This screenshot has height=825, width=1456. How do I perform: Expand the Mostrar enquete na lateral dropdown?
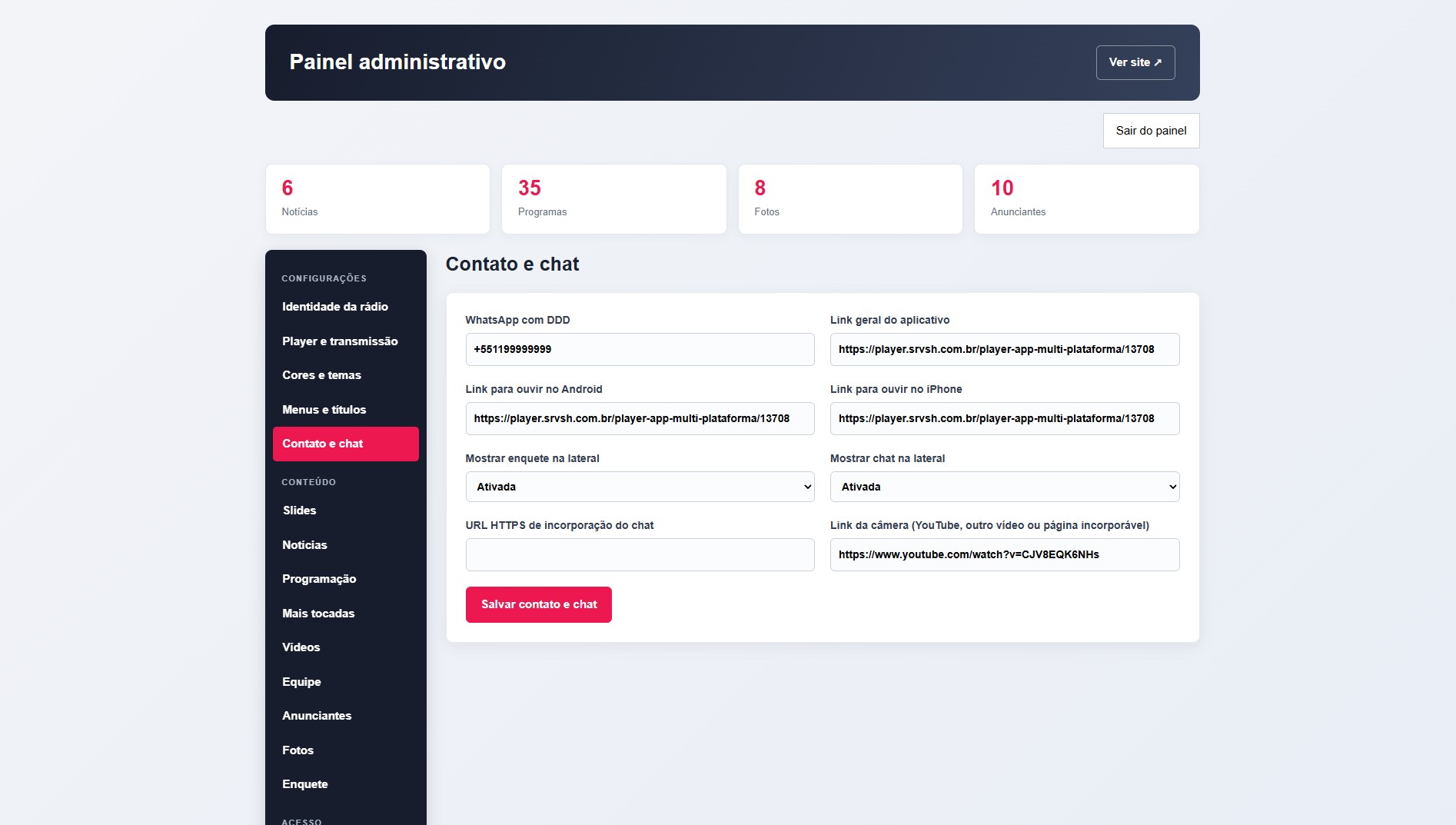(x=640, y=487)
